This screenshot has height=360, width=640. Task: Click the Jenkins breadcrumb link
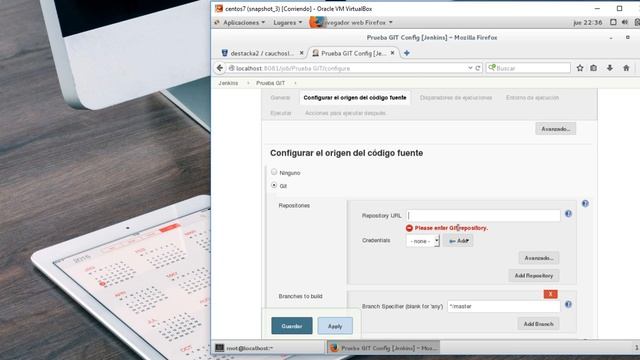228,83
